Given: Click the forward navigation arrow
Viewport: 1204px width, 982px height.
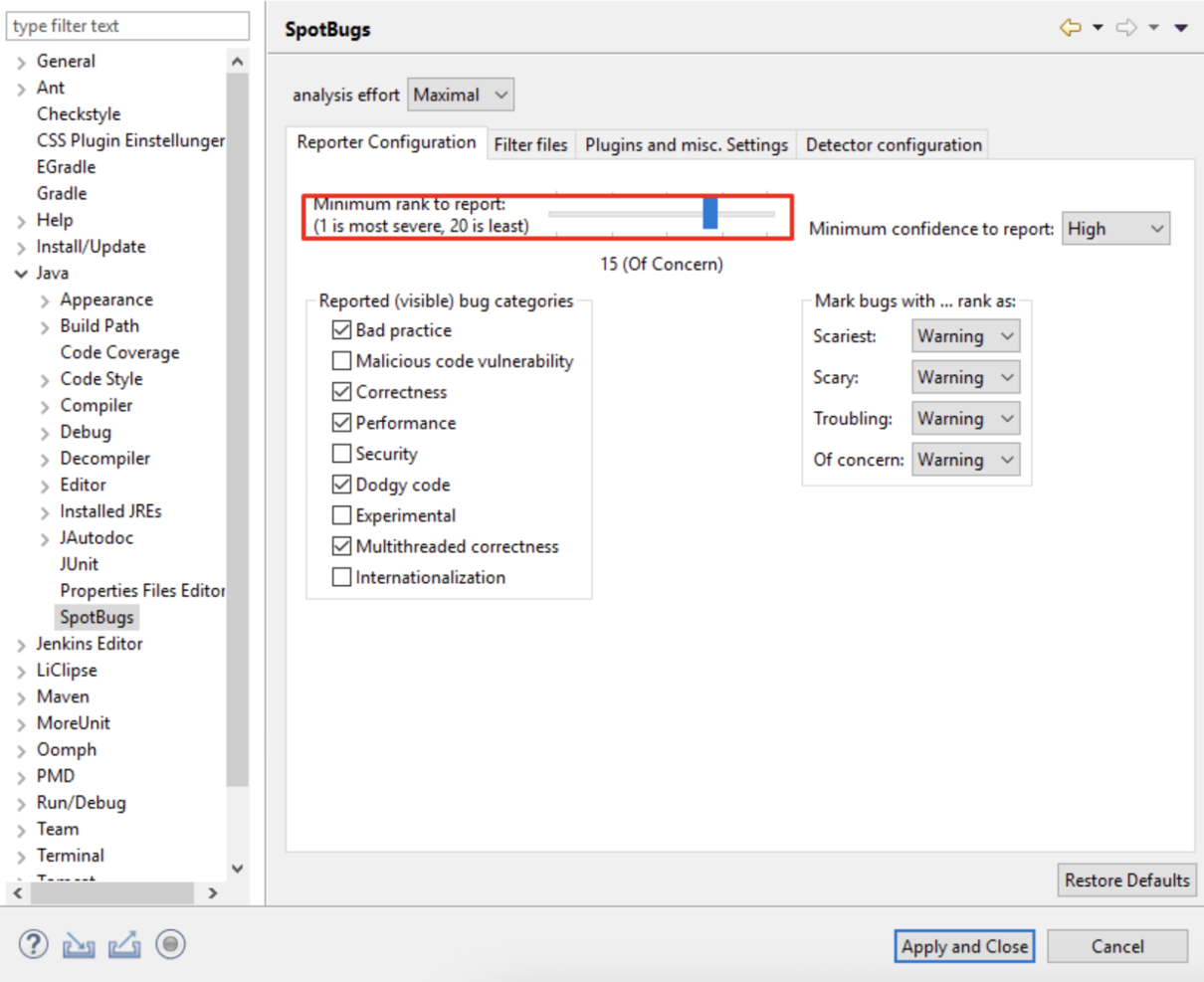Looking at the screenshot, I should click(1125, 28).
